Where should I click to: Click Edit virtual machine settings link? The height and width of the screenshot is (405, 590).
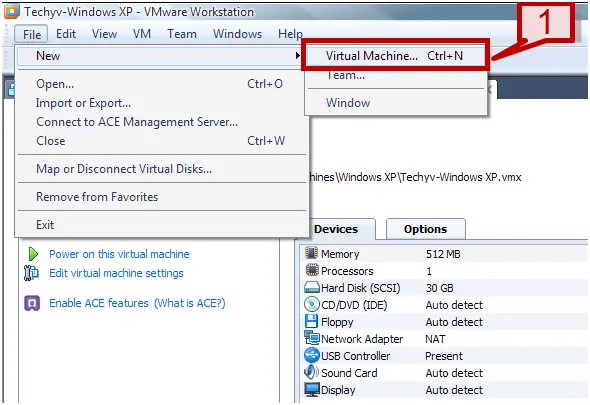116,273
